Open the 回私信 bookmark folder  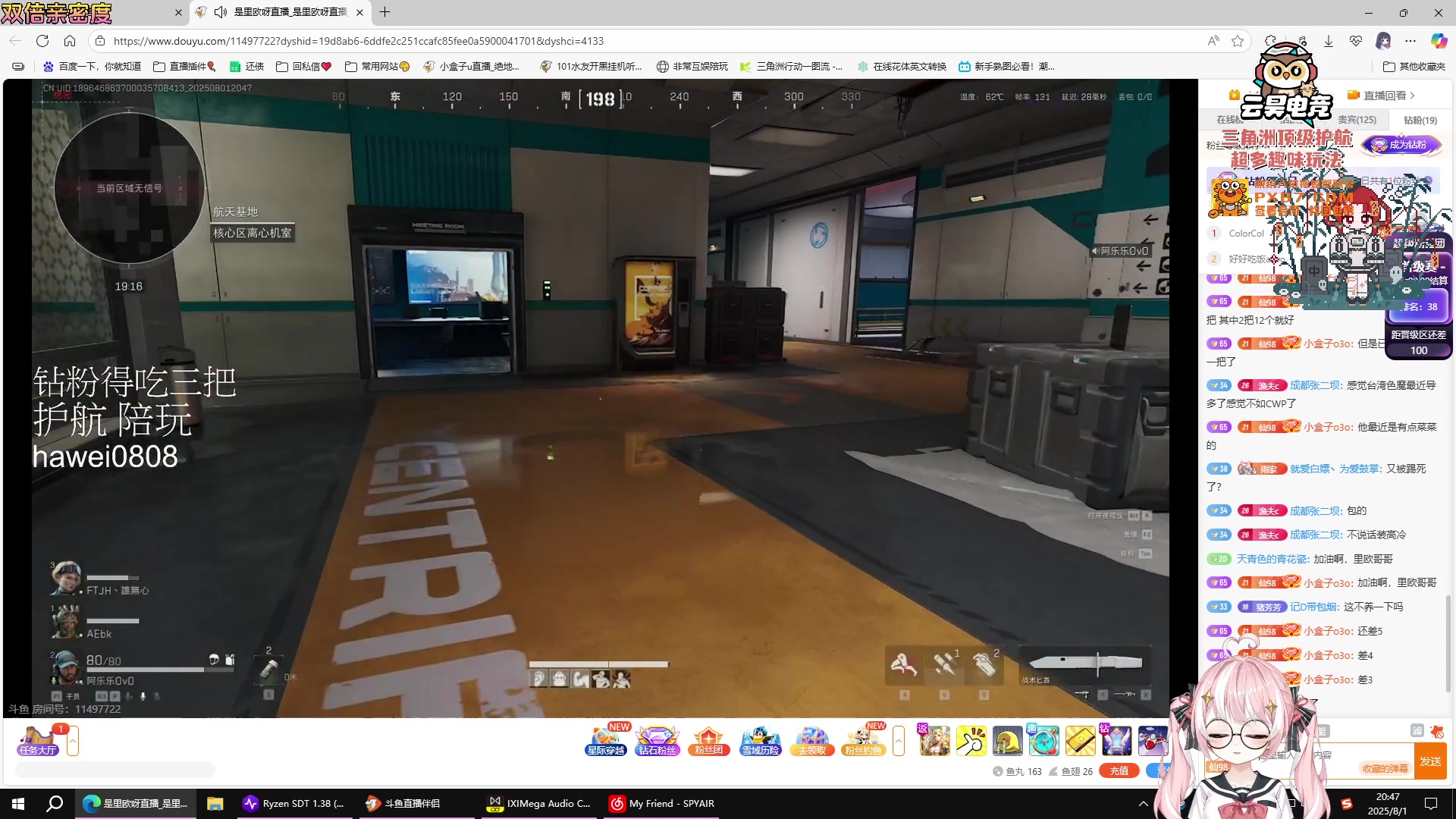[x=303, y=67]
